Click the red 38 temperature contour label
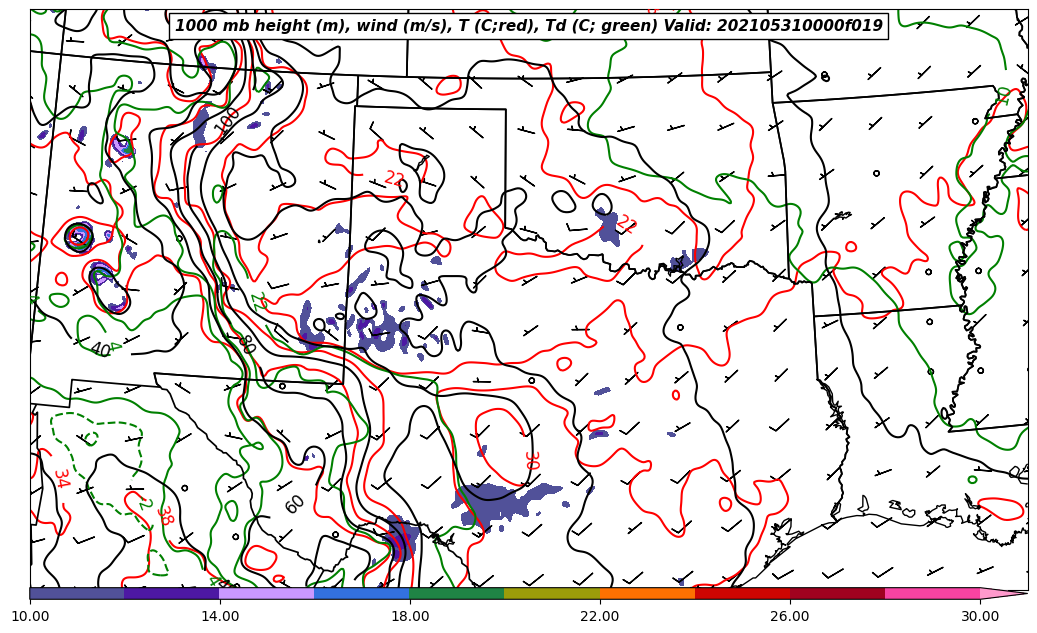The width and height of the screenshot is (1037, 633). (x=165, y=515)
